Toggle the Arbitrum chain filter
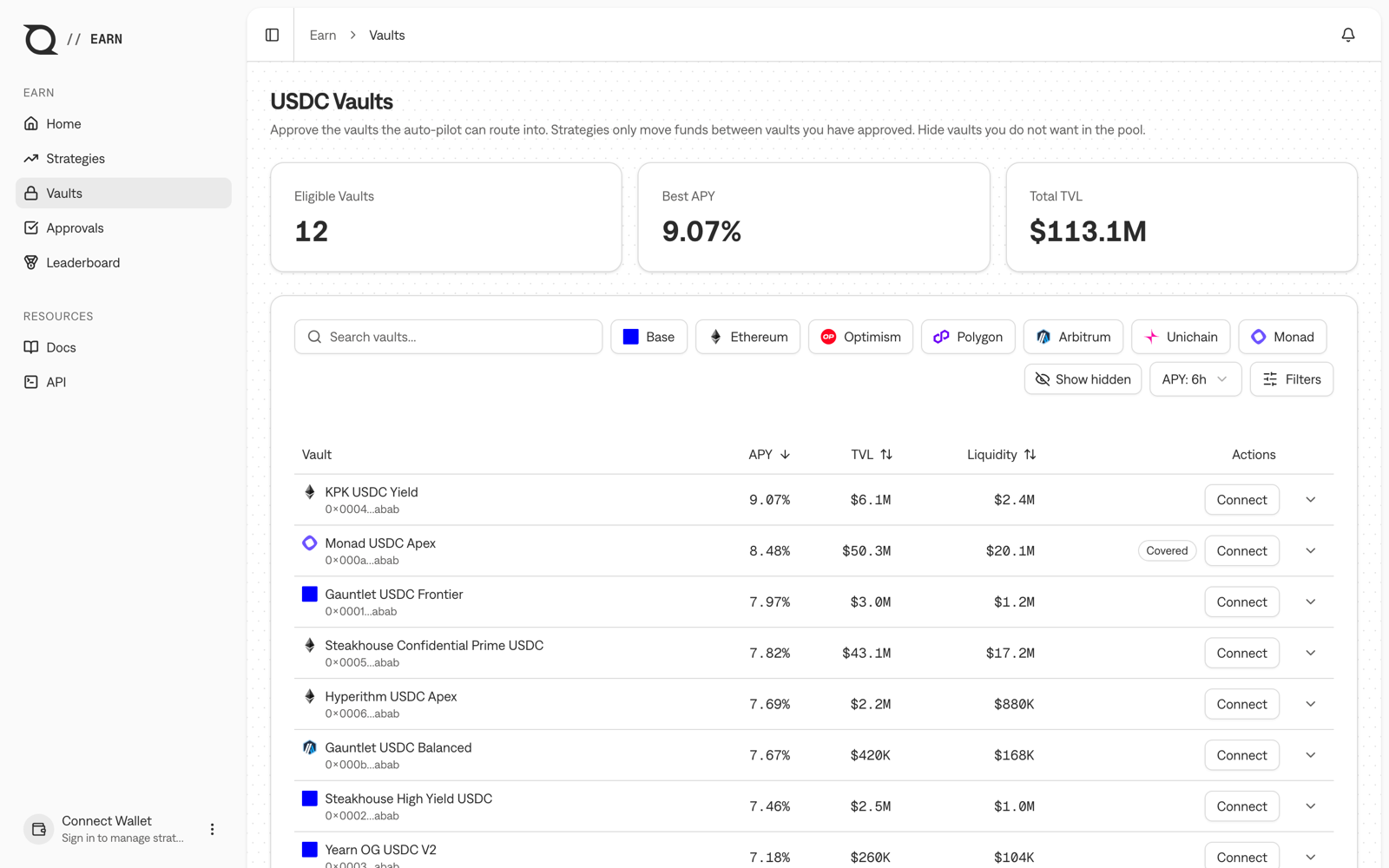The image size is (1389, 868). pyautogui.click(x=1073, y=337)
